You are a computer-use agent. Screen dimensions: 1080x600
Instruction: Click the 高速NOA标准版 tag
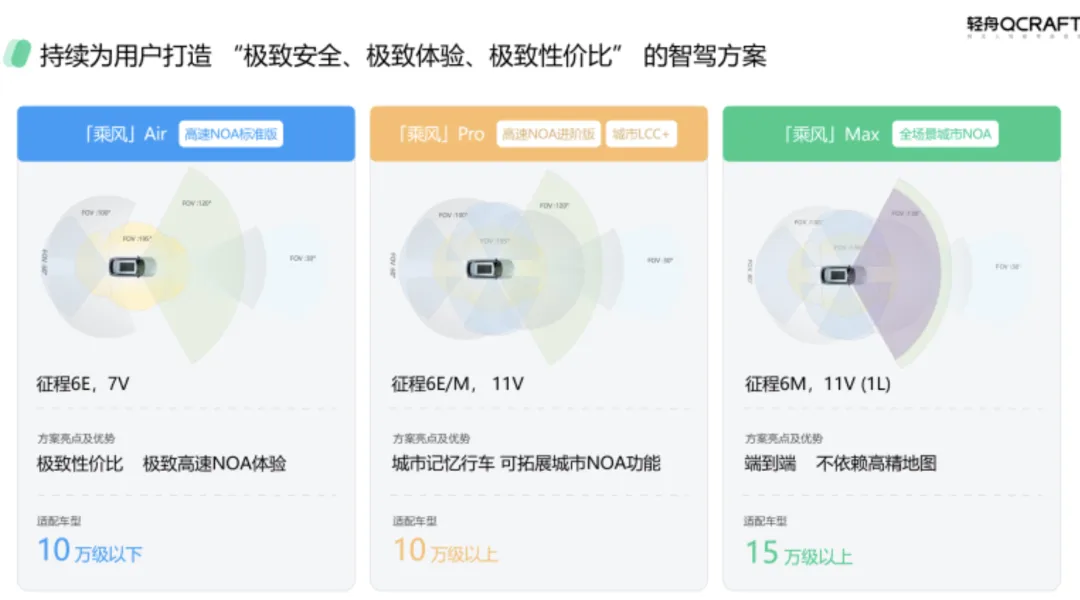231,134
